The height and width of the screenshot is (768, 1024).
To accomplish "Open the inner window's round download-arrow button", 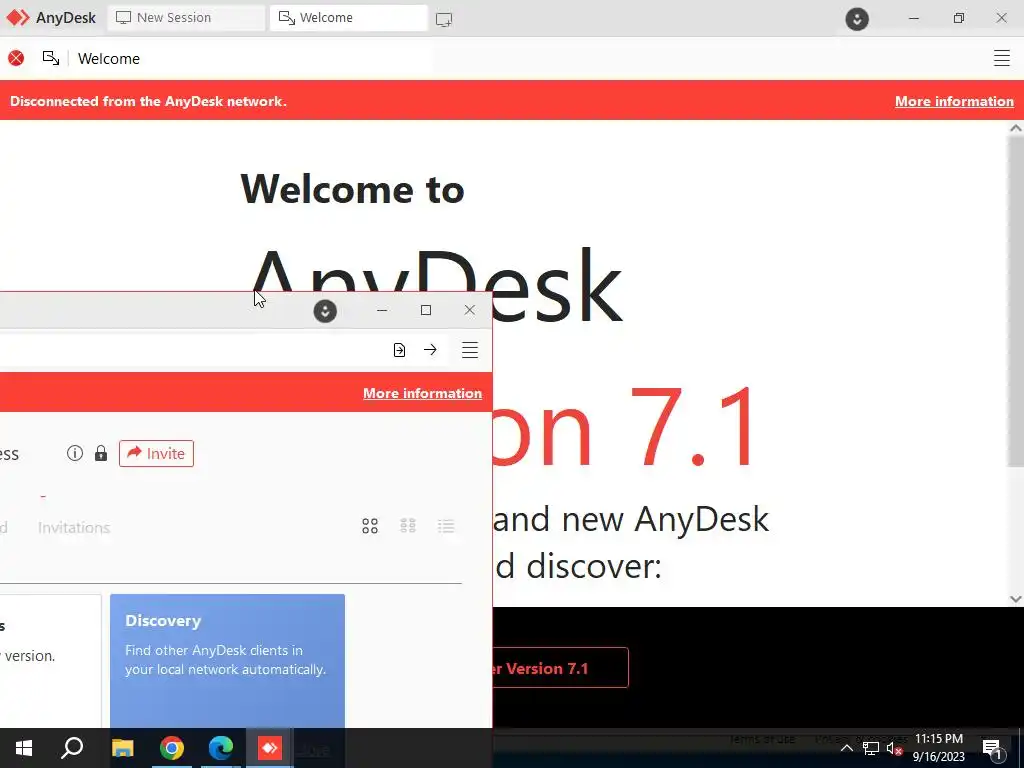I will tap(325, 311).
